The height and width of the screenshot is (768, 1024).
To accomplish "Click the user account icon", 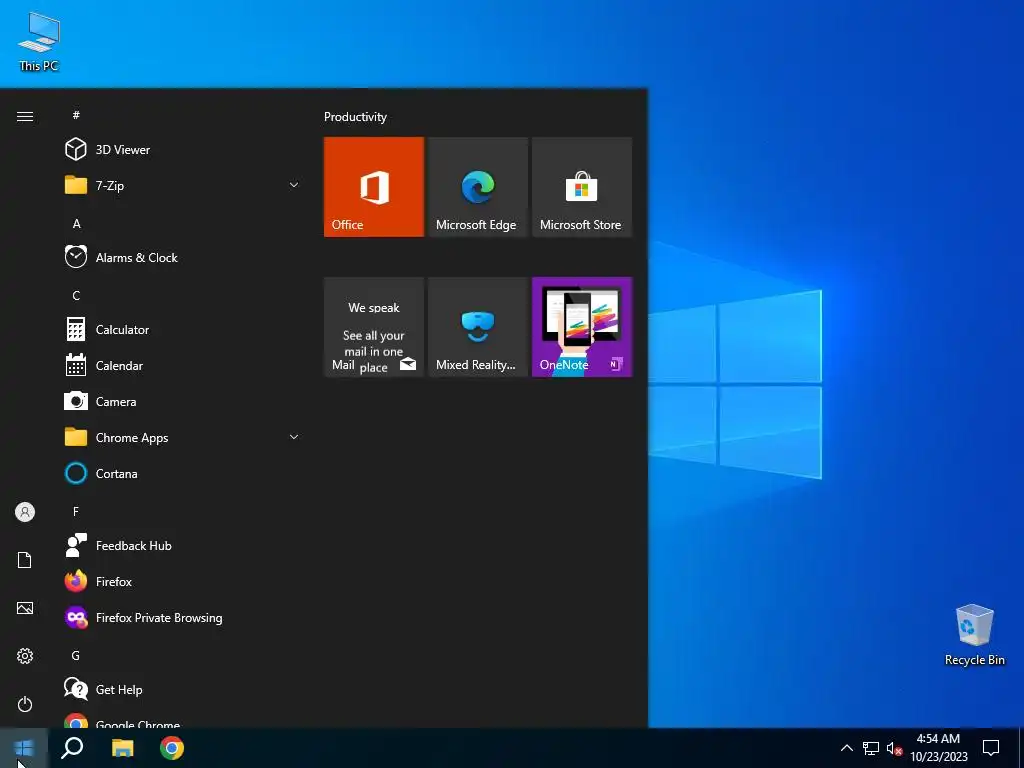I will (x=25, y=512).
